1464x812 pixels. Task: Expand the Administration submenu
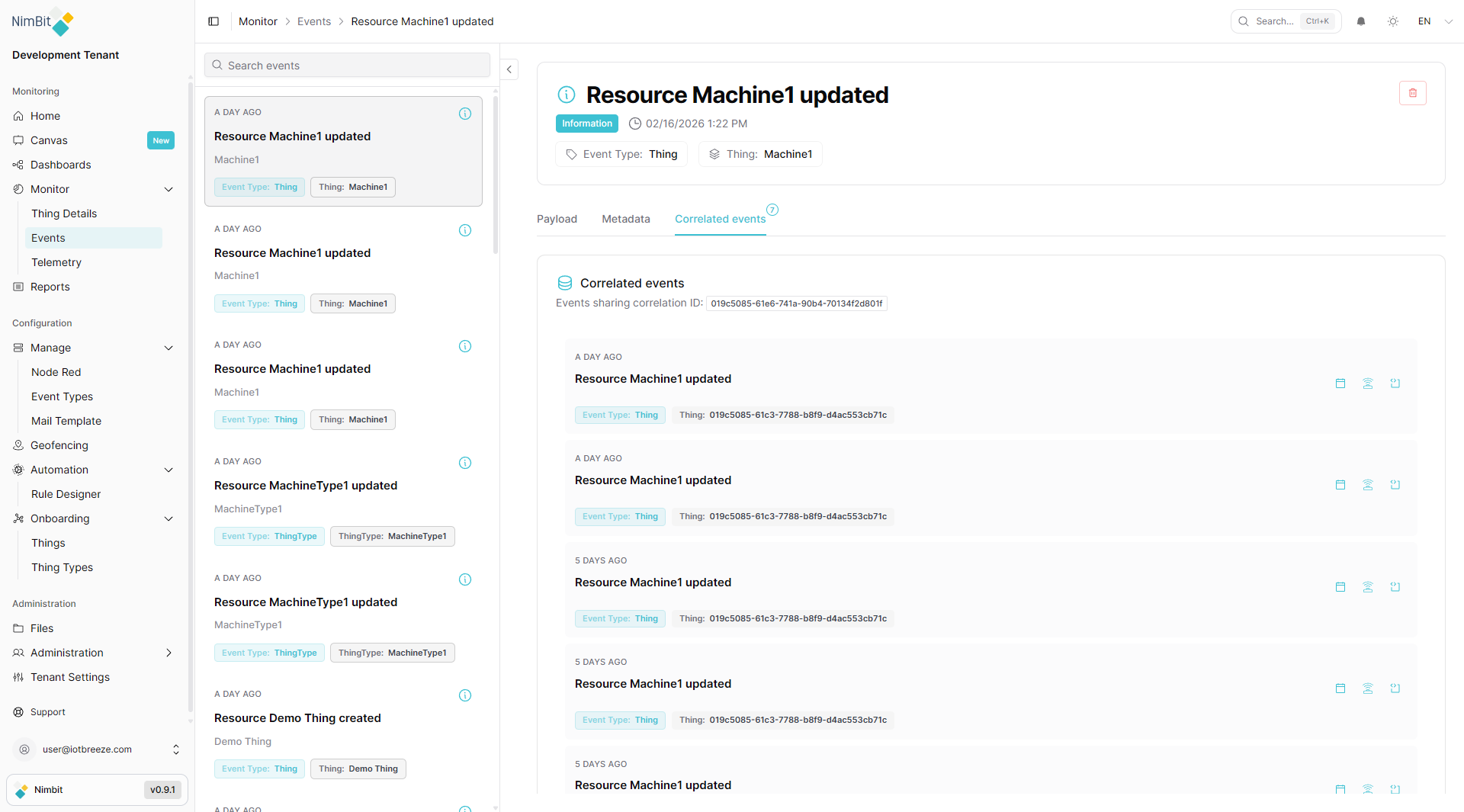point(169,653)
